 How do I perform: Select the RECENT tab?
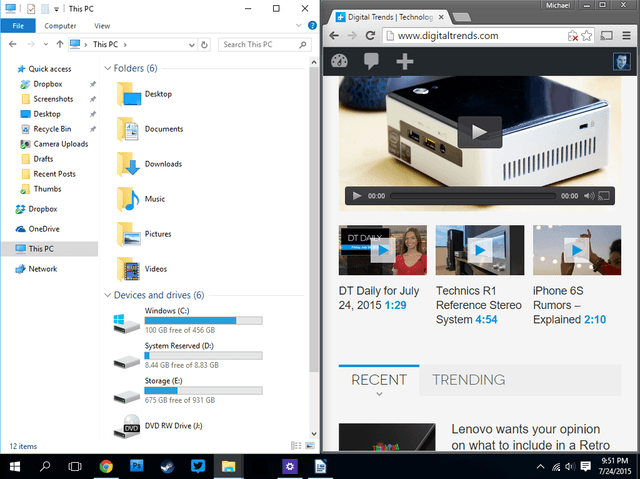(379, 380)
